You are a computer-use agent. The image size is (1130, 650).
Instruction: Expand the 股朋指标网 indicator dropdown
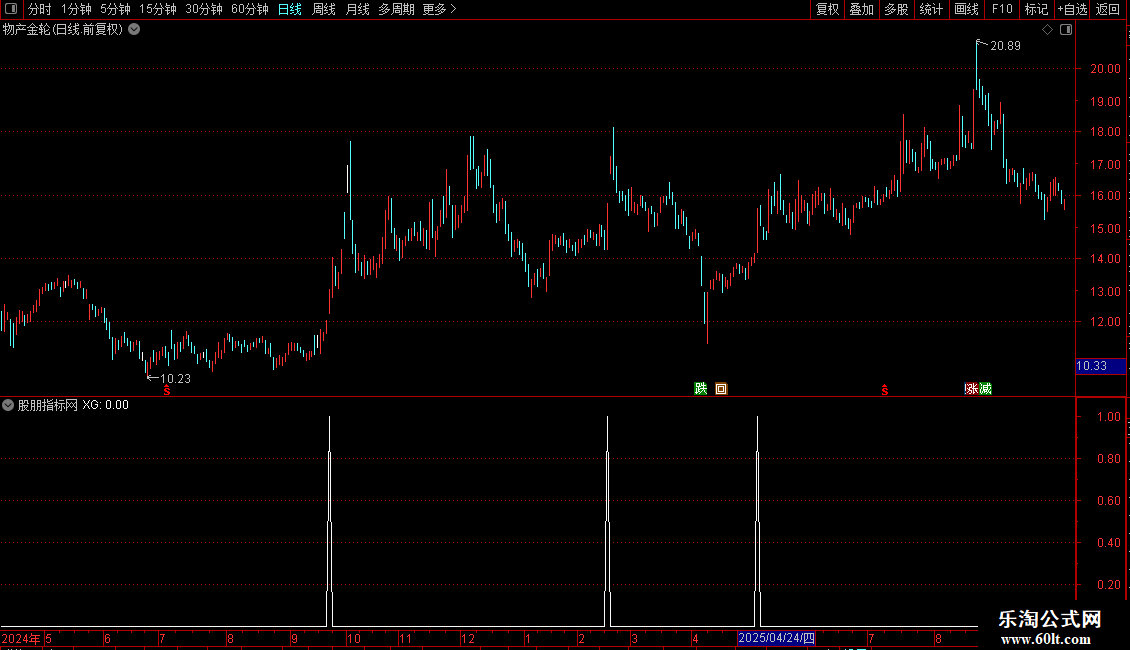coord(8,405)
